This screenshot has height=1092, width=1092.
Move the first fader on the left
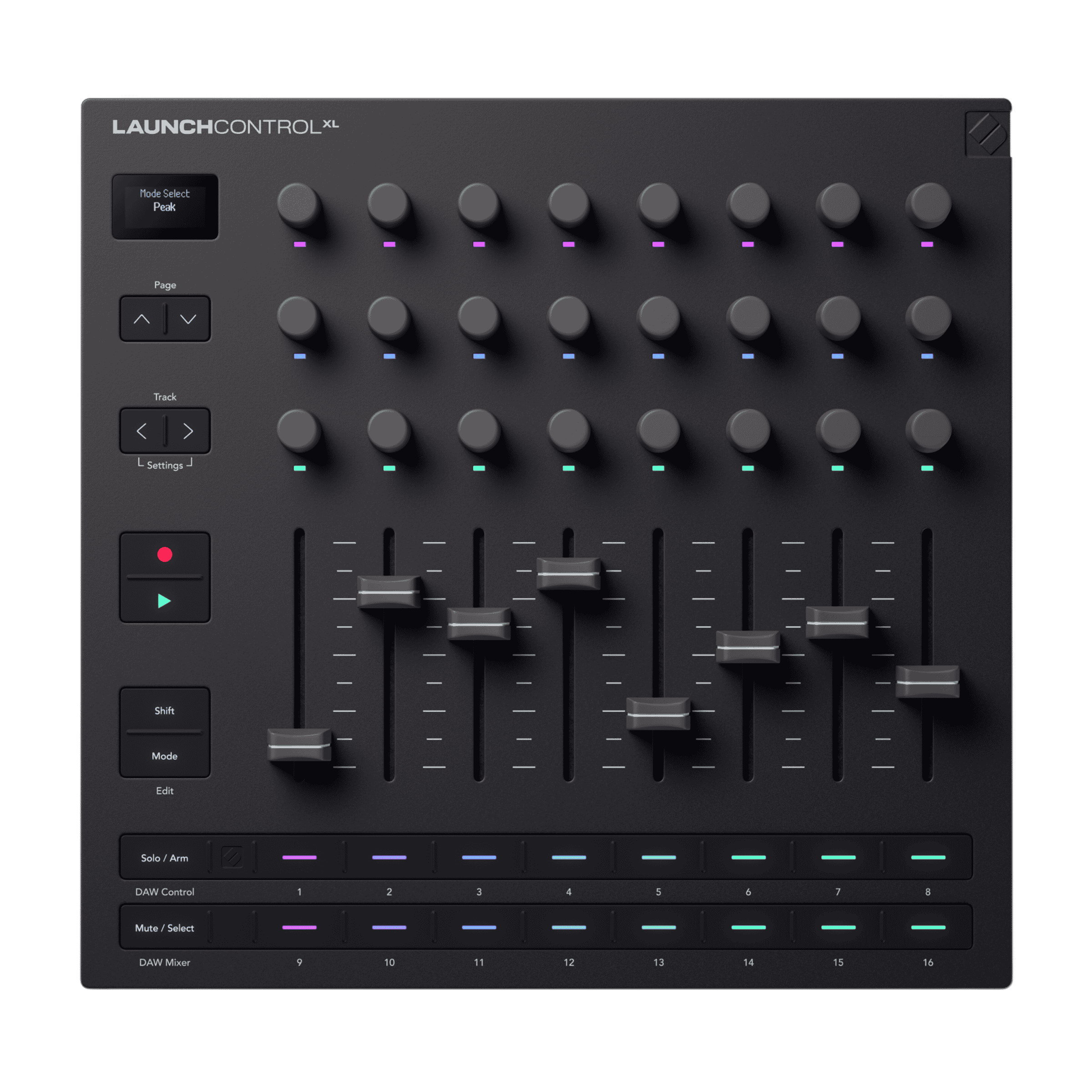click(298, 744)
